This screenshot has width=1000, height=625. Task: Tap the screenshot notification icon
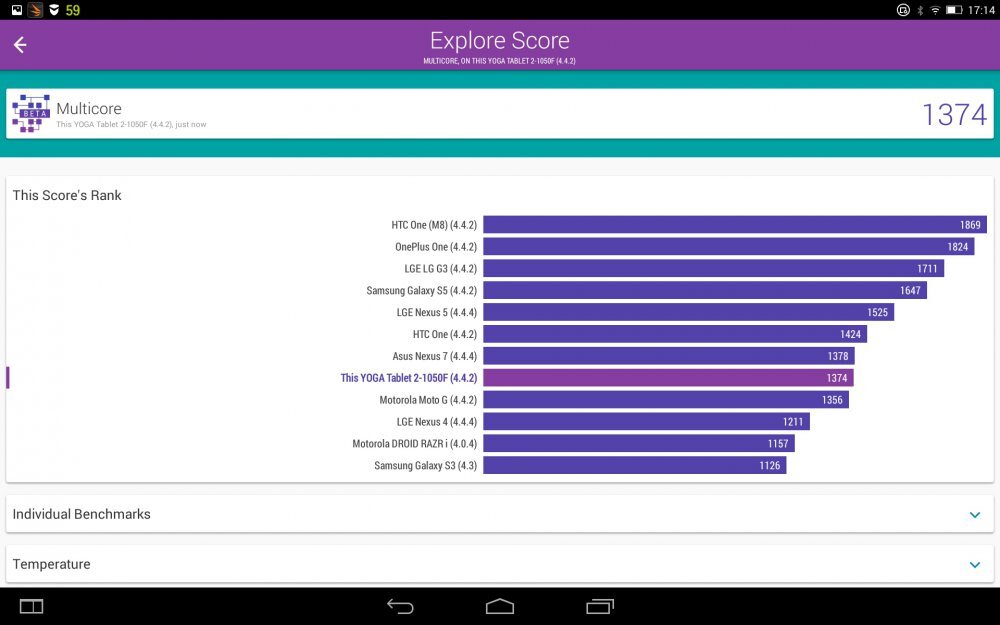17,9
